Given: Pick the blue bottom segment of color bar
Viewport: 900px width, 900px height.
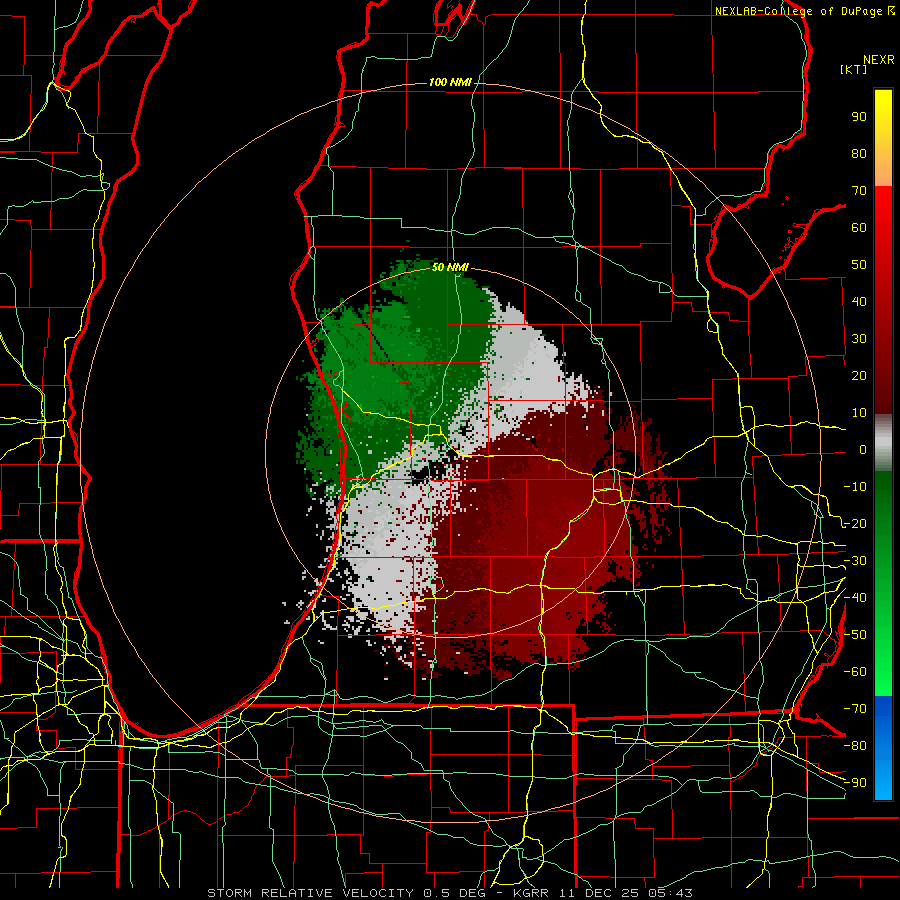Looking at the screenshot, I should [883, 748].
